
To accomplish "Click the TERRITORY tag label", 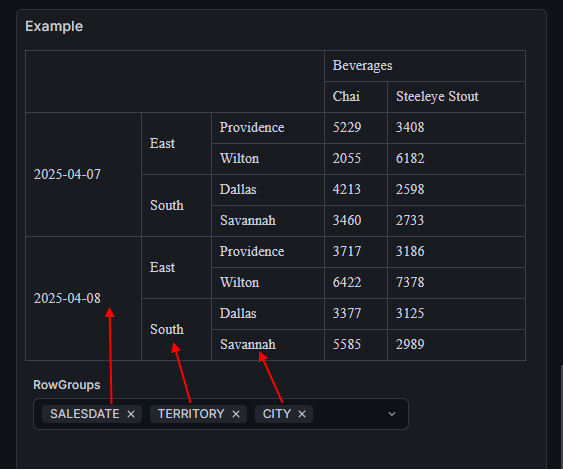I will [191, 414].
